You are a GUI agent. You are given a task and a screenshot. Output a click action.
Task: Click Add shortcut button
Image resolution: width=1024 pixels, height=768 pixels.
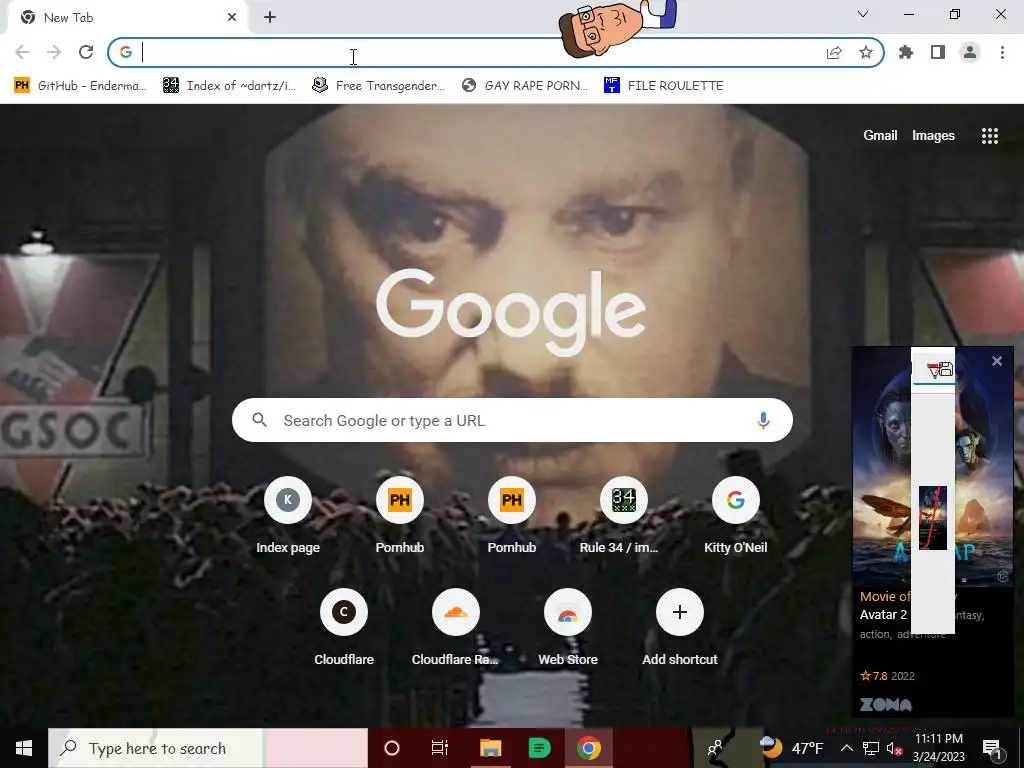[x=680, y=628]
